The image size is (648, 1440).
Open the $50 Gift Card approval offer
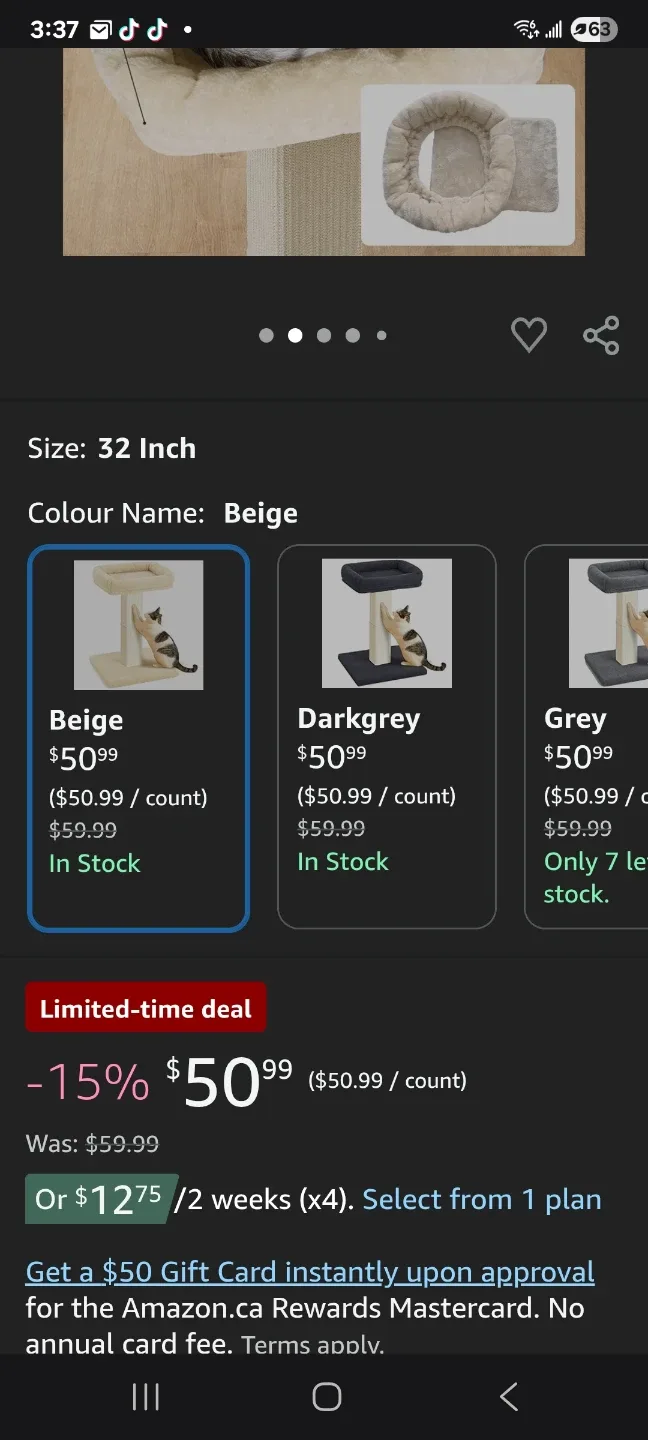coord(310,1271)
